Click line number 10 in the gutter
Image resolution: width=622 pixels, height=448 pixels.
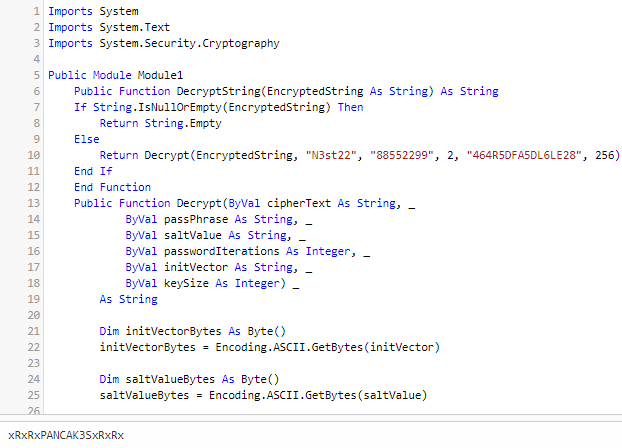34,155
